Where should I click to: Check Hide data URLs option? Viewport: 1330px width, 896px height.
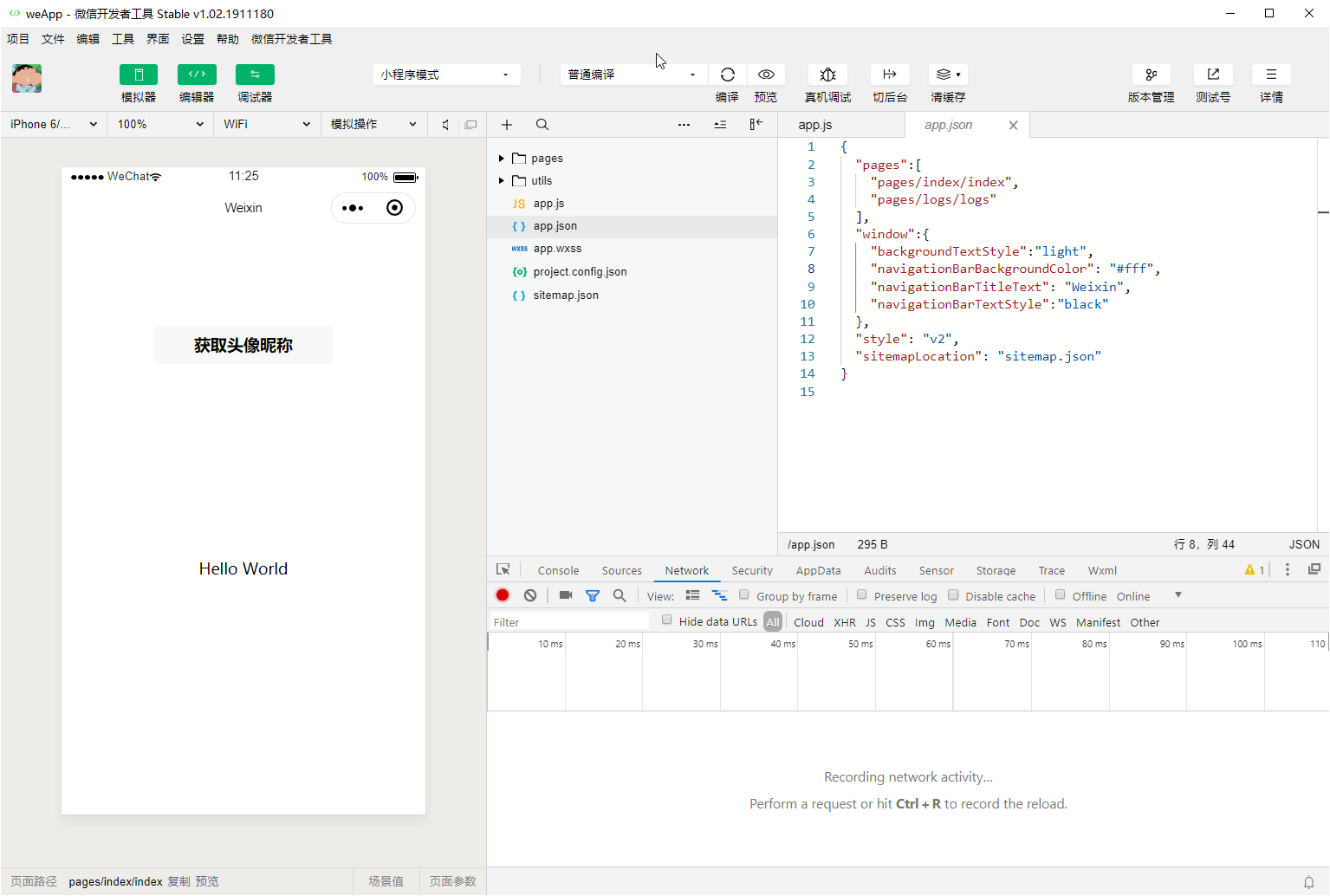(666, 620)
